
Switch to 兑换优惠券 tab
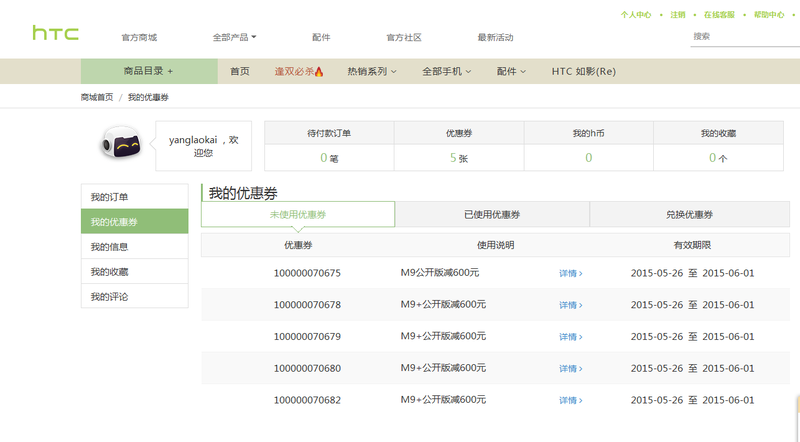click(690, 214)
